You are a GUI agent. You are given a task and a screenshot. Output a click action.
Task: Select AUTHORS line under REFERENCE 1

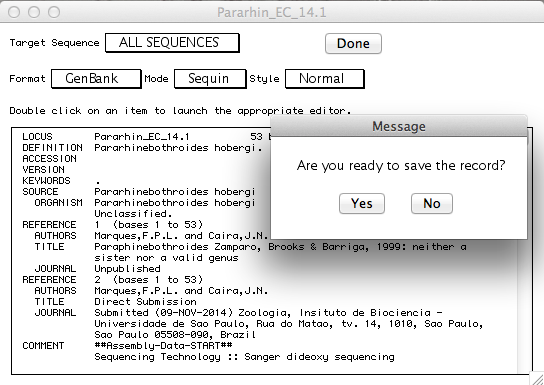(x=151, y=236)
